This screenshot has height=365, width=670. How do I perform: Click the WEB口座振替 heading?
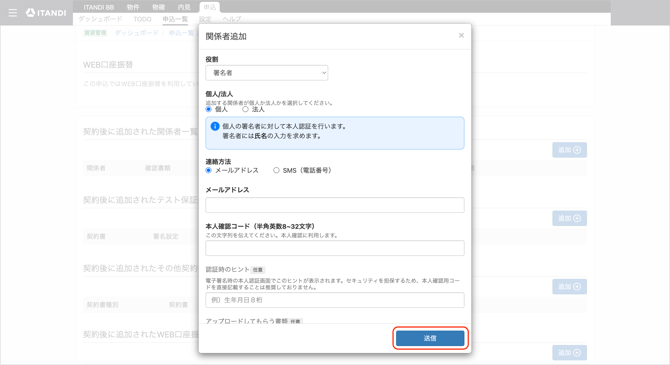pyautogui.click(x=108, y=65)
